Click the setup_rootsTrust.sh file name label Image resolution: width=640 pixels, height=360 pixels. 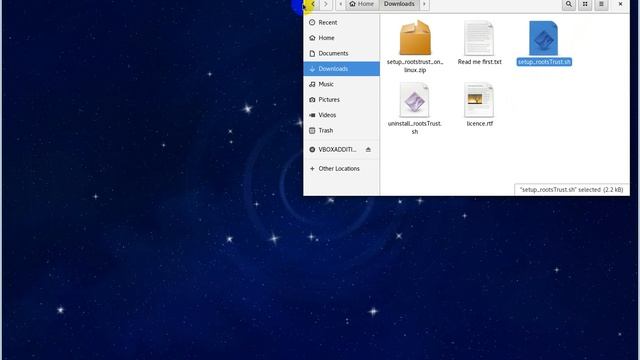tap(544, 62)
